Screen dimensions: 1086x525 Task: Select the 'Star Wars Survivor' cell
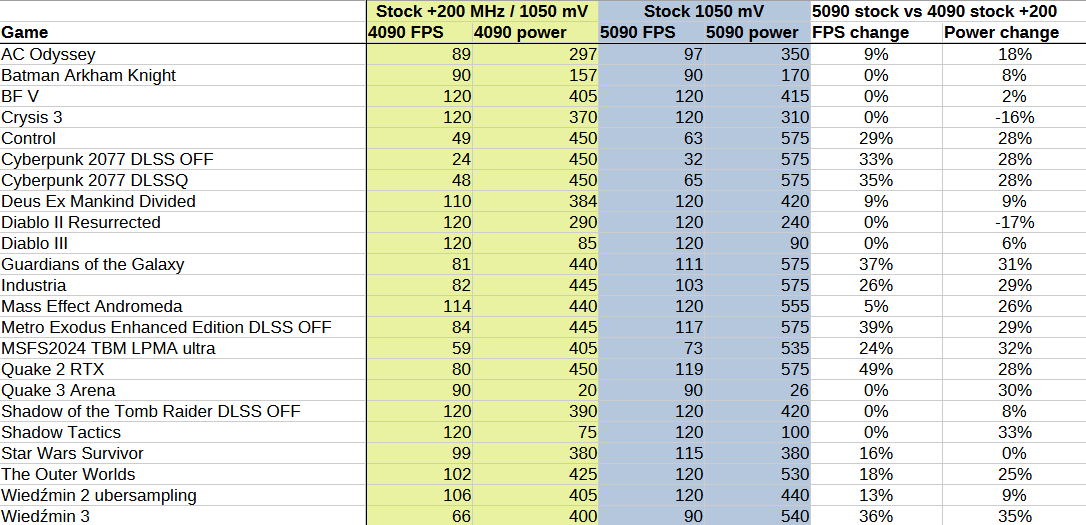tap(183, 453)
